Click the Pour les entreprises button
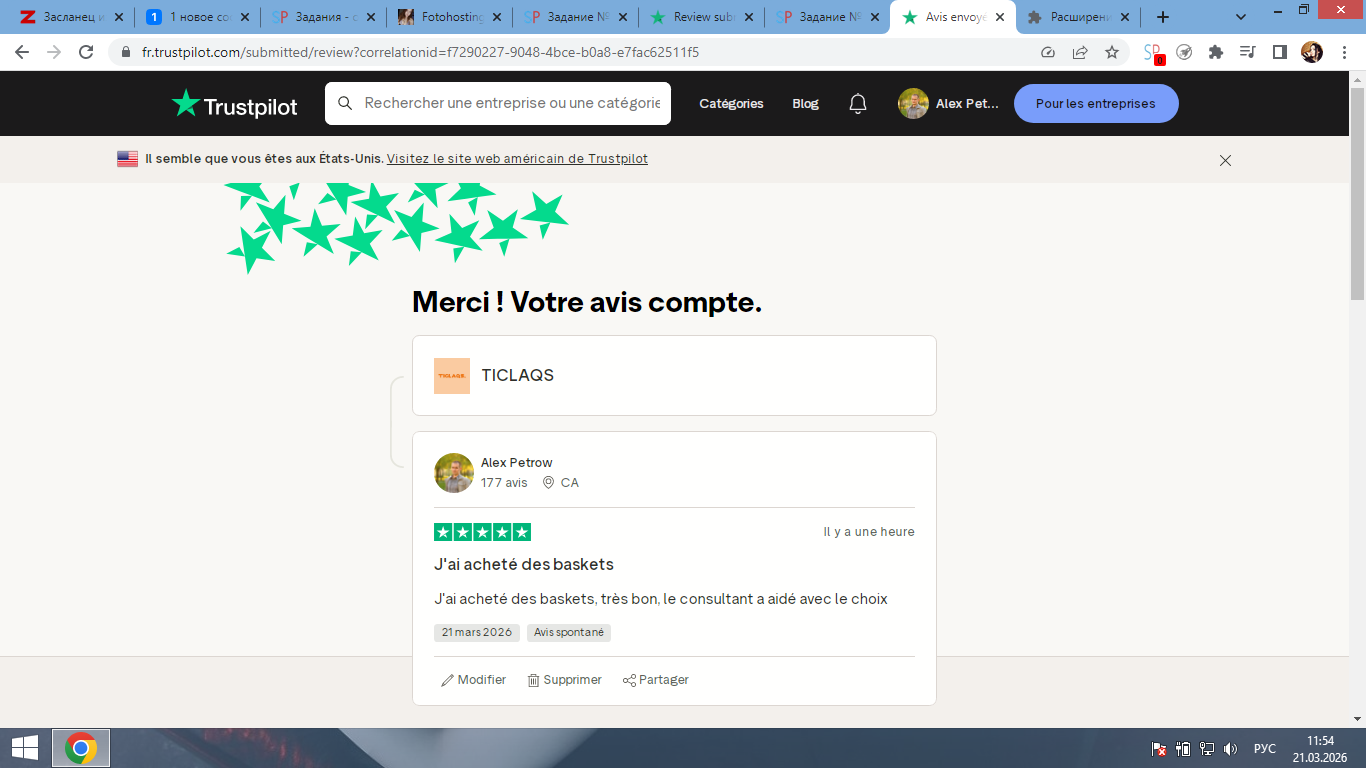The image size is (1366, 768). coord(1096,104)
